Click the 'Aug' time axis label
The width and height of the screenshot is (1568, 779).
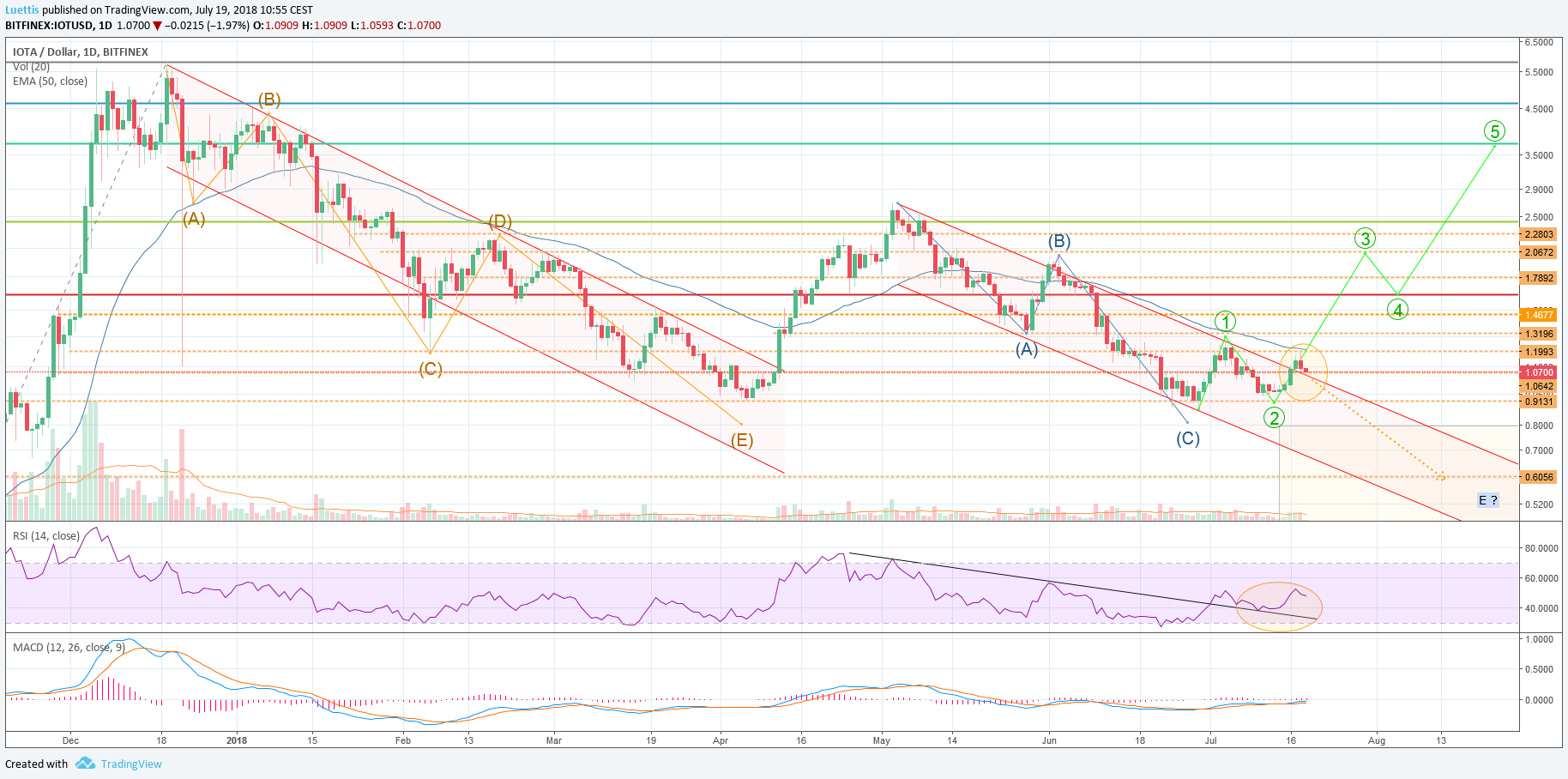1377,740
